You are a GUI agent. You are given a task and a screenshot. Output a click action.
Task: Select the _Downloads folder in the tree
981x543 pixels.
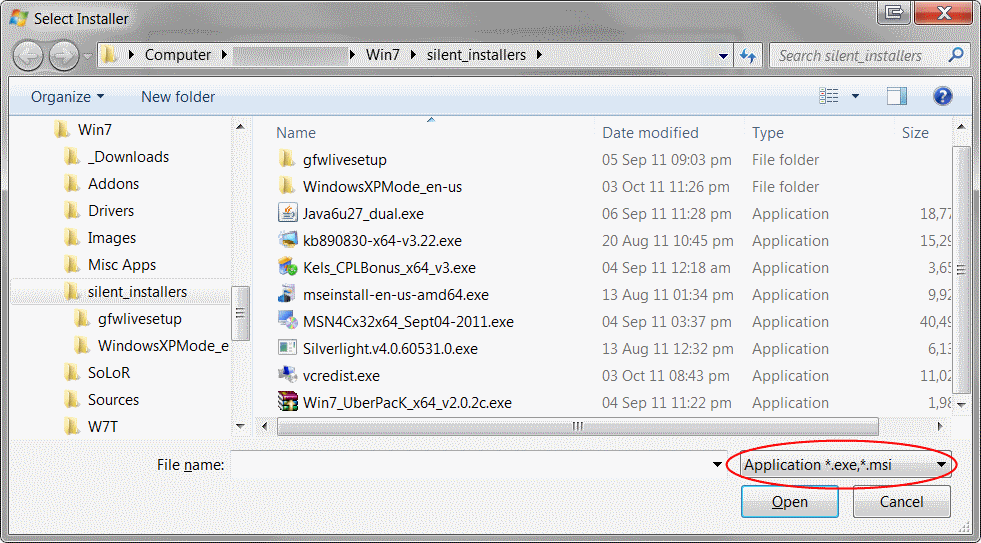coord(128,156)
